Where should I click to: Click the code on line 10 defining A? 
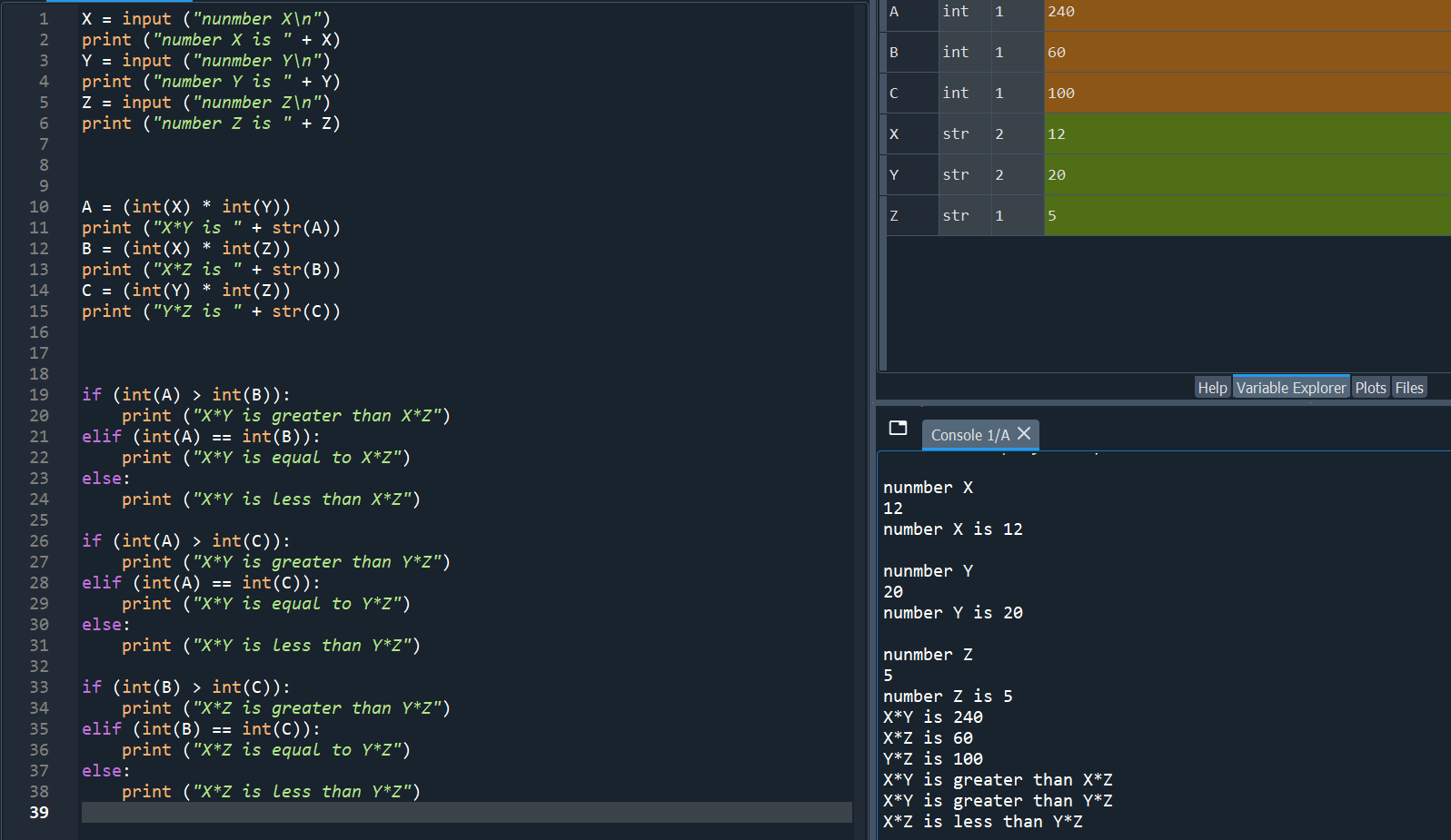tap(186, 207)
